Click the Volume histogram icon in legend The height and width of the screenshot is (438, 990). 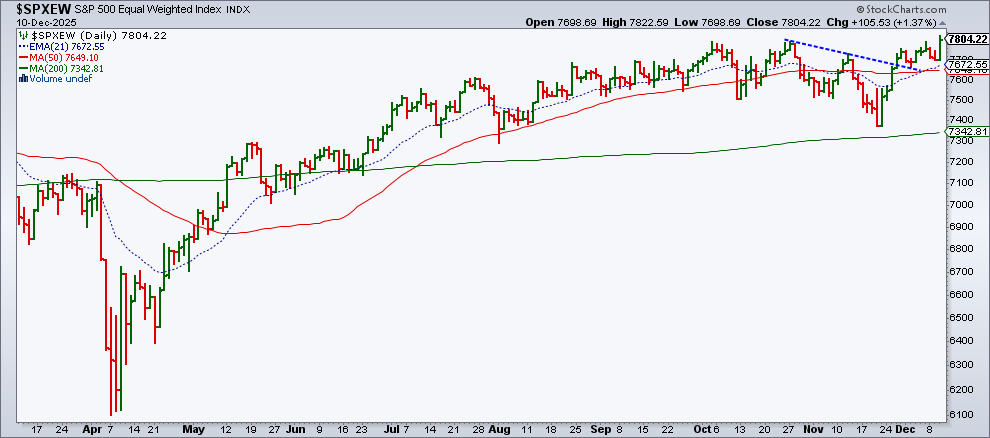pyautogui.click(x=22, y=79)
